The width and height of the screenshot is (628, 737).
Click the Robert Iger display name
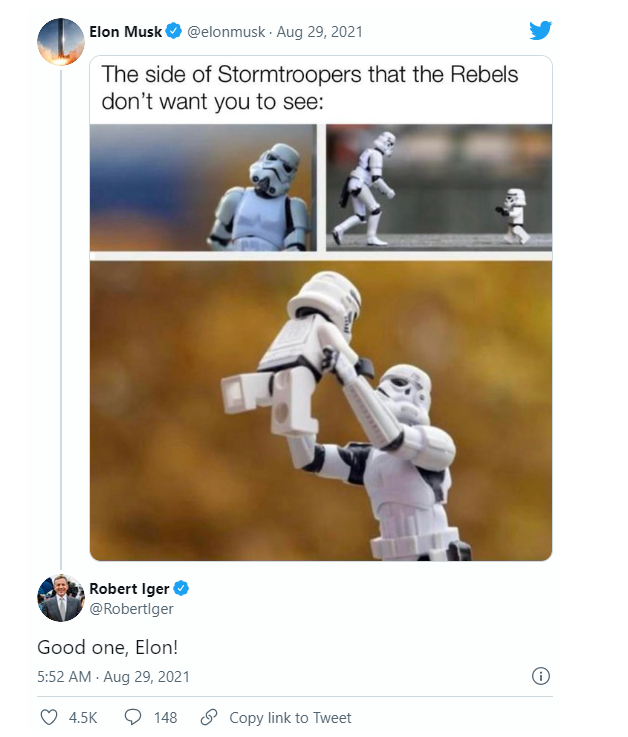(x=130, y=588)
